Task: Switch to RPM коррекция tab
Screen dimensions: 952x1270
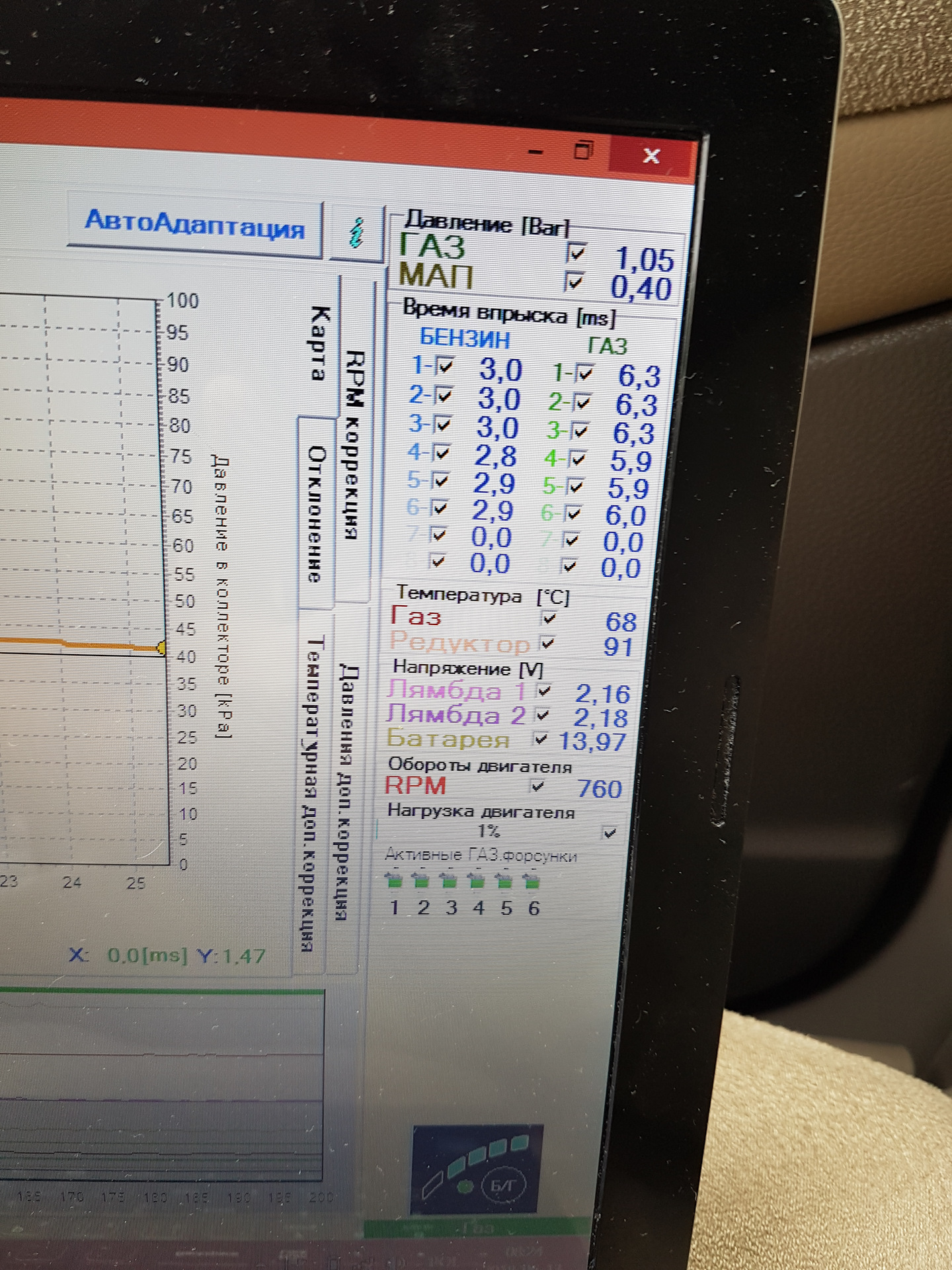Action: click(355, 444)
